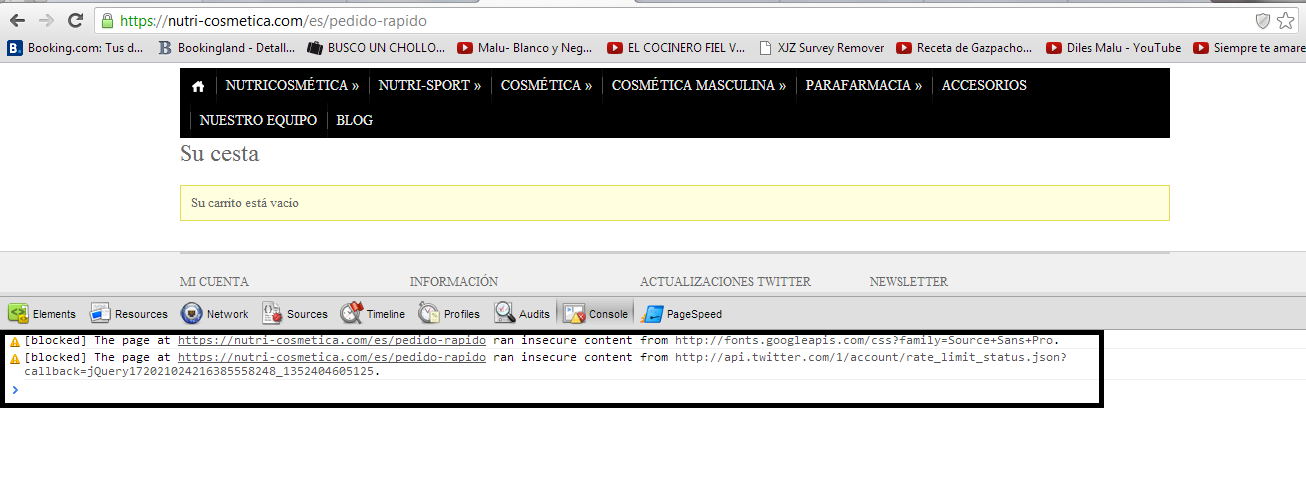Open the Elements panel in DevTools

43,314
